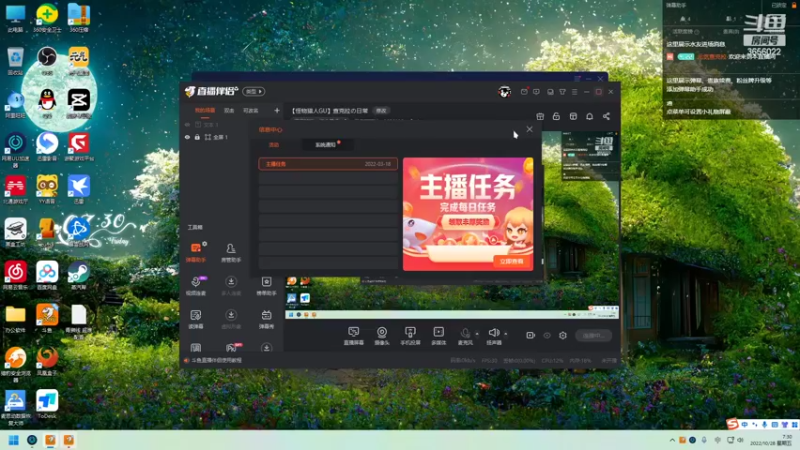The height and width of the screenshot is (450, 800).
Task: Add a new scene with plus button
Action: pos(277,110)
